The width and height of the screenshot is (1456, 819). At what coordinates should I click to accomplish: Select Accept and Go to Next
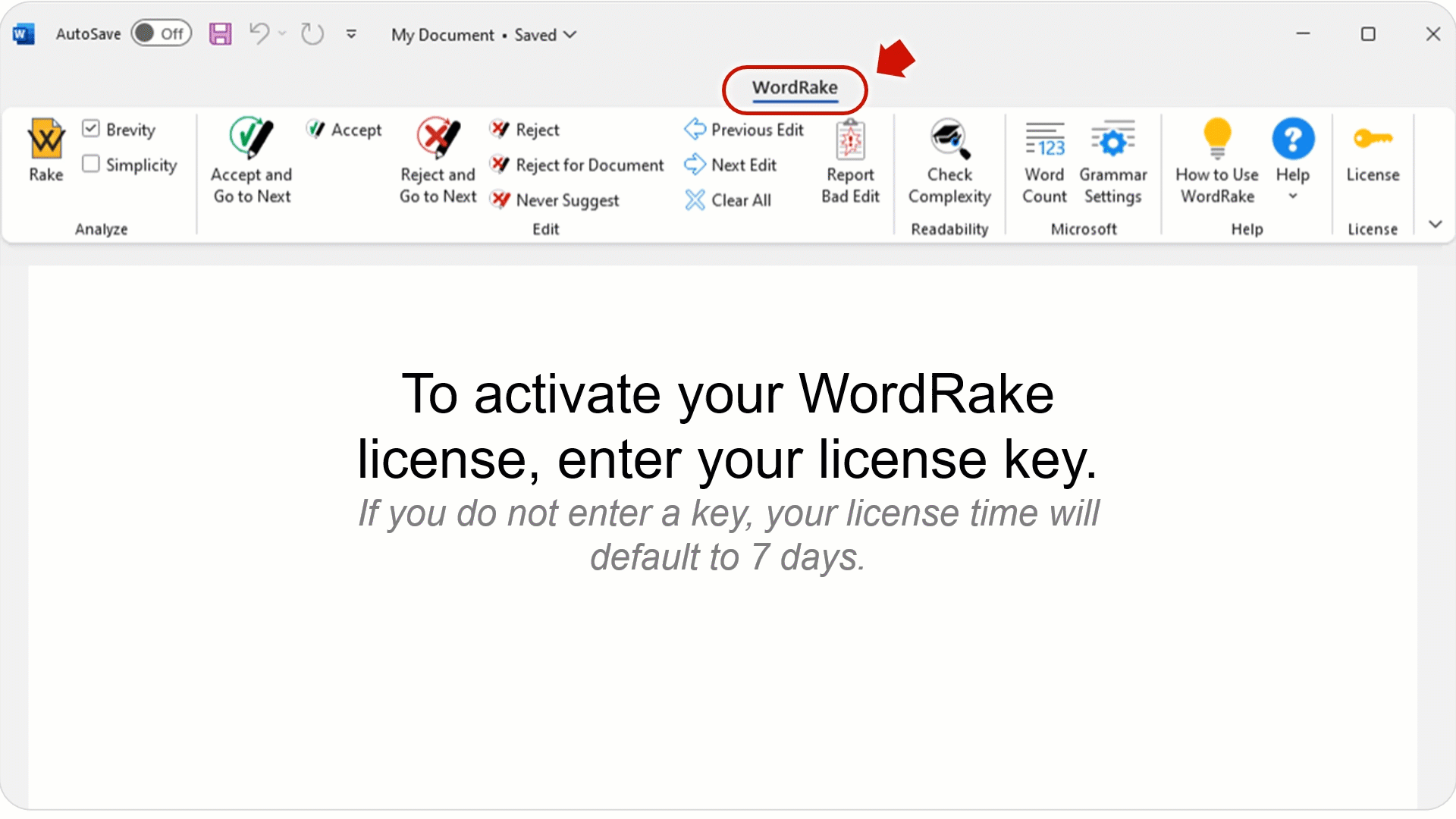click(x=250, y=161)
